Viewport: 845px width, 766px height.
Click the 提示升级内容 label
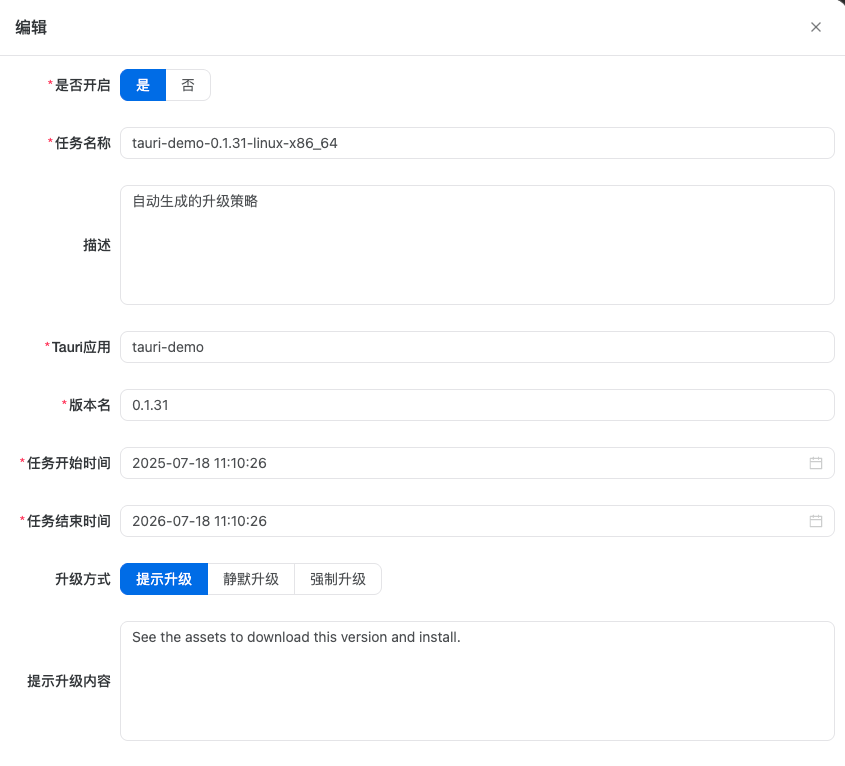click(x=69, y=681)
